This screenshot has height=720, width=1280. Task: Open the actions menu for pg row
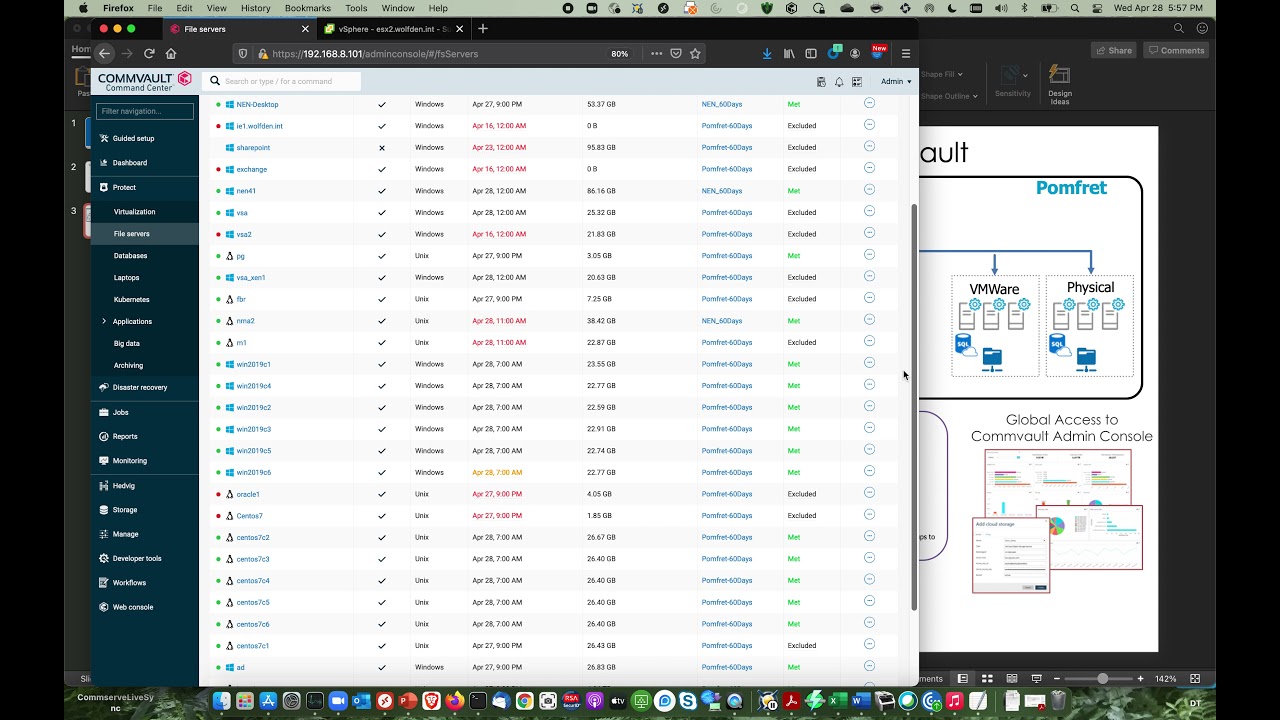(x=869, y=255)
